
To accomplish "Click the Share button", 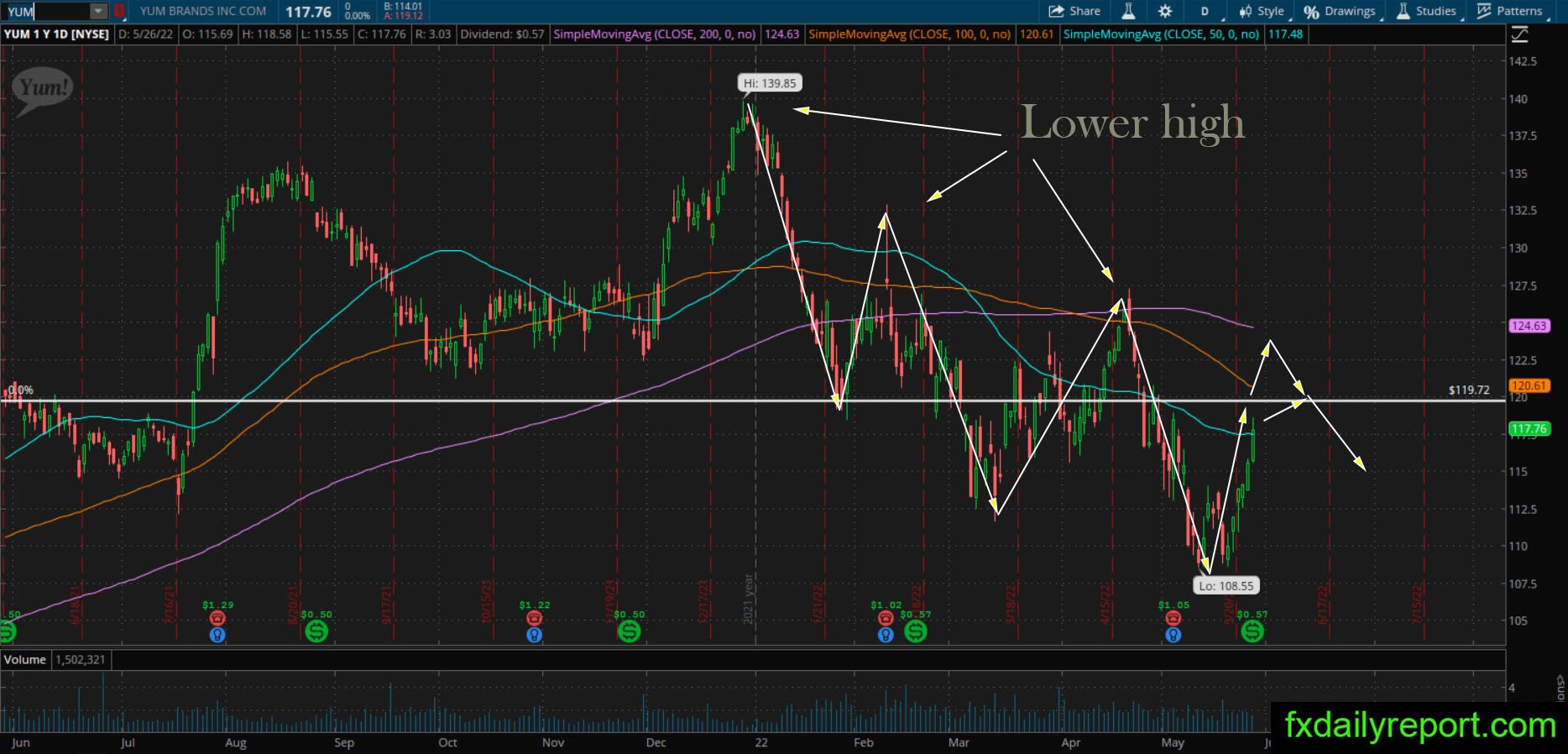I will (1075, 11).
